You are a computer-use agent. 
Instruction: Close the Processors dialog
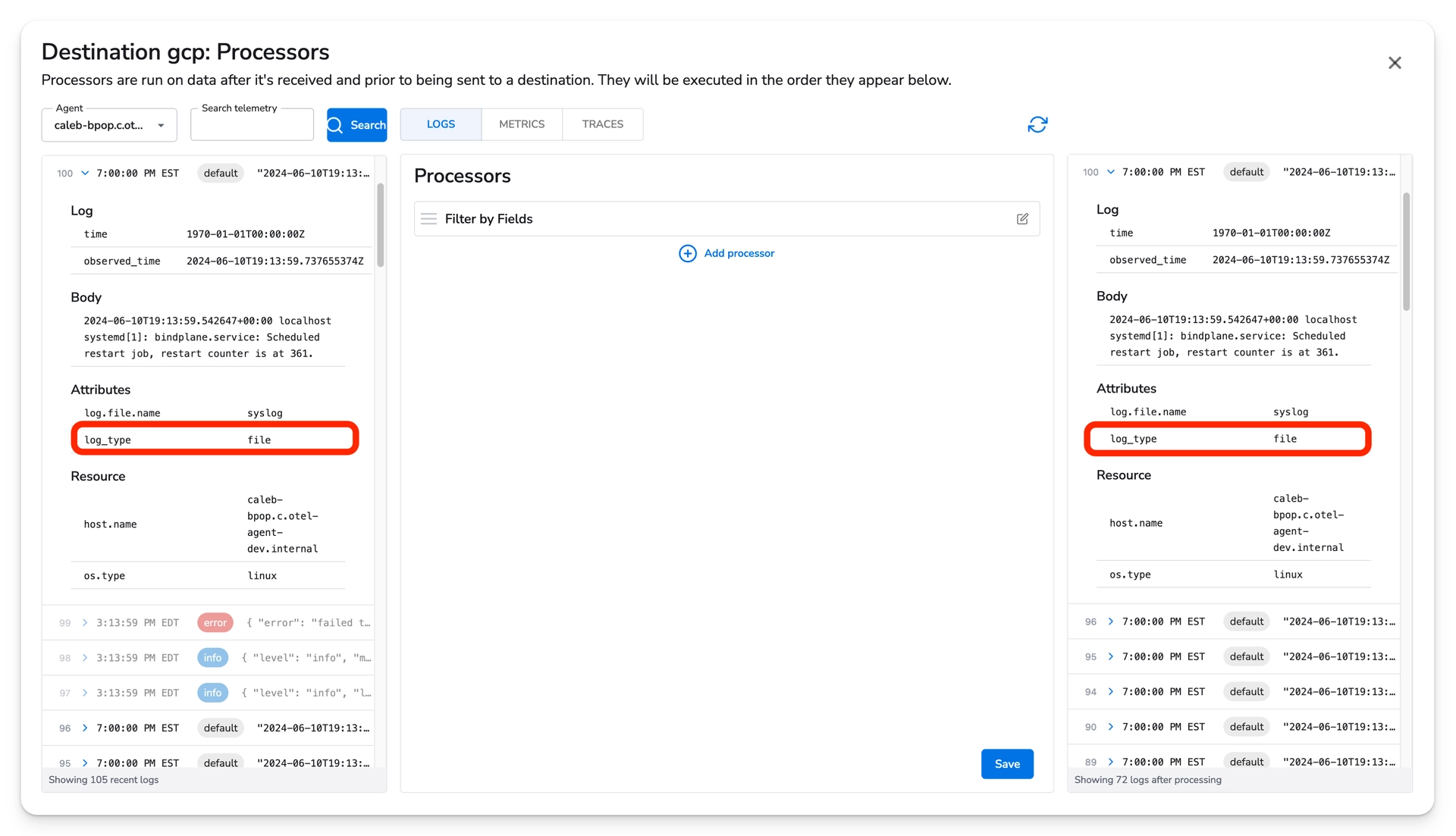(x=1395, y=63)
